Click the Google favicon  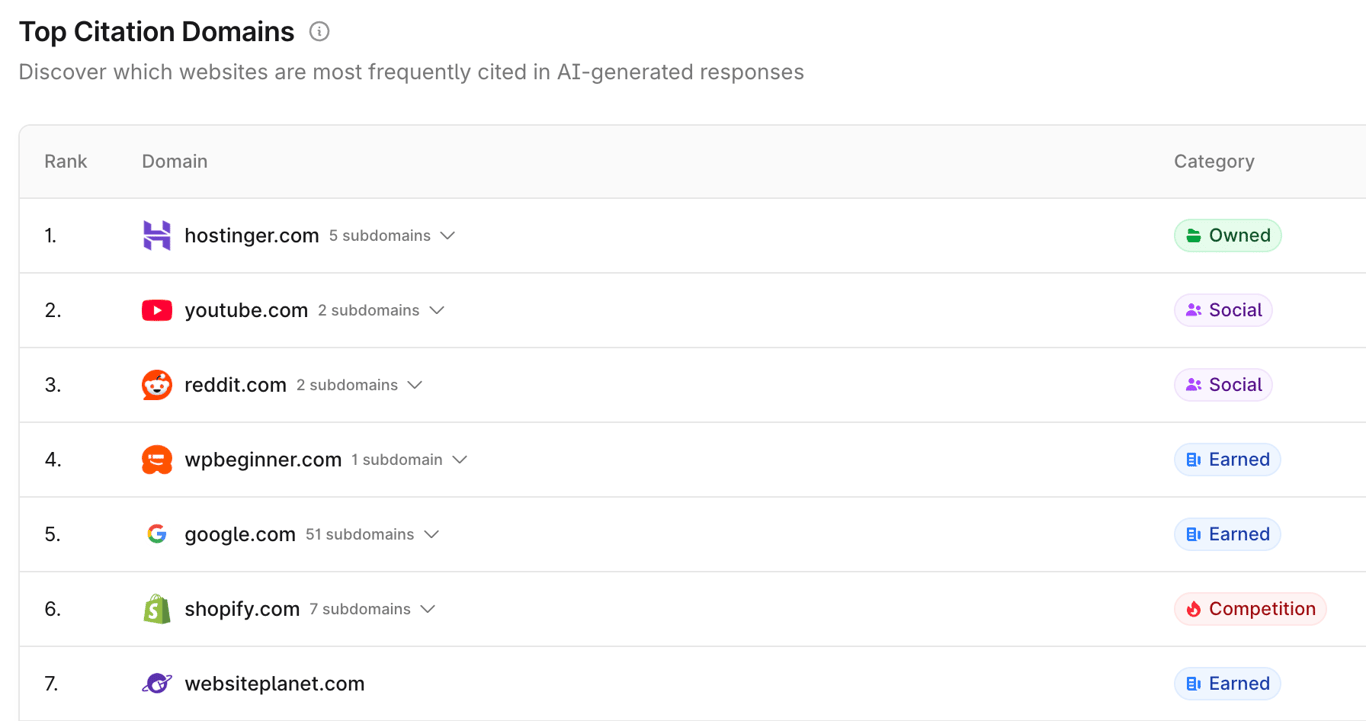click(x=156, y=534)
